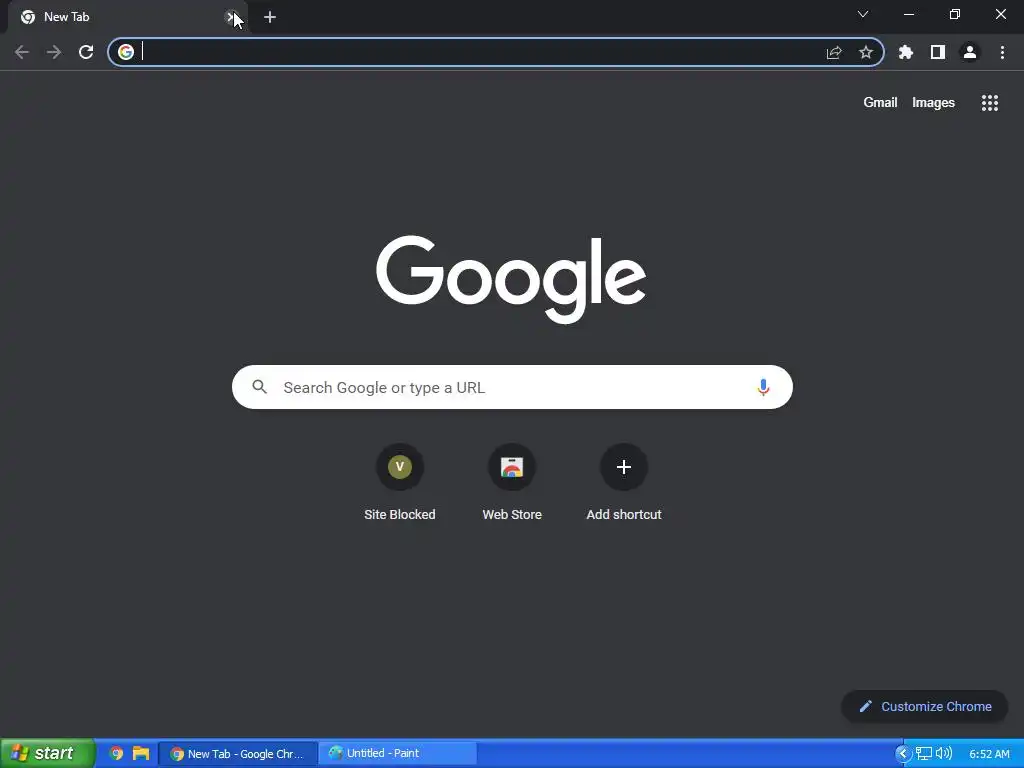Viewport: 1024px width, 768px height.
Task: Share this page via the share icon
Action: pyautogui.click(x=834, y=52)
